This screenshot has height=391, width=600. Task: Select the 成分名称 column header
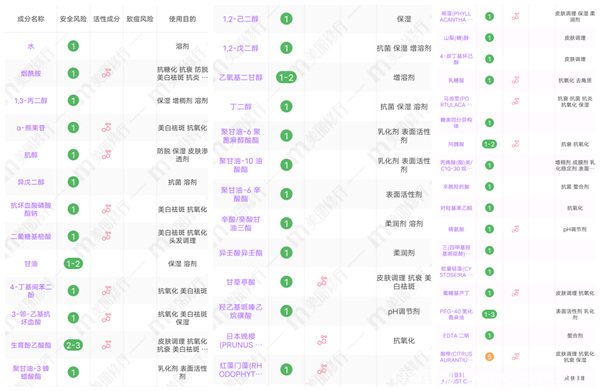click(x=31, y=19)
